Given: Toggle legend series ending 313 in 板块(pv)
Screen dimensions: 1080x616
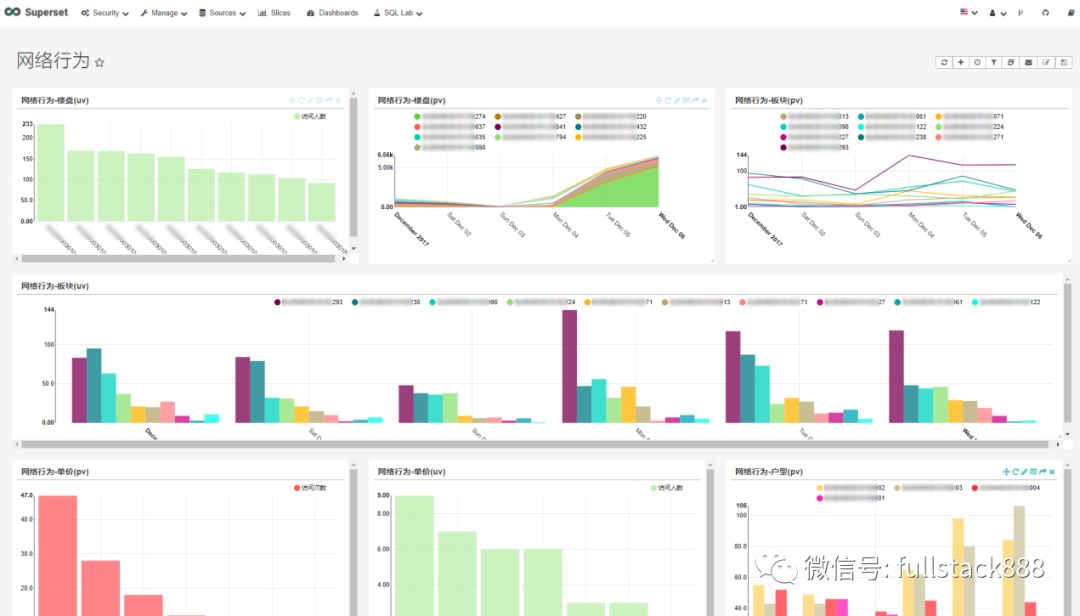Looking at the screenshot, I should click(x=815, y=116).
